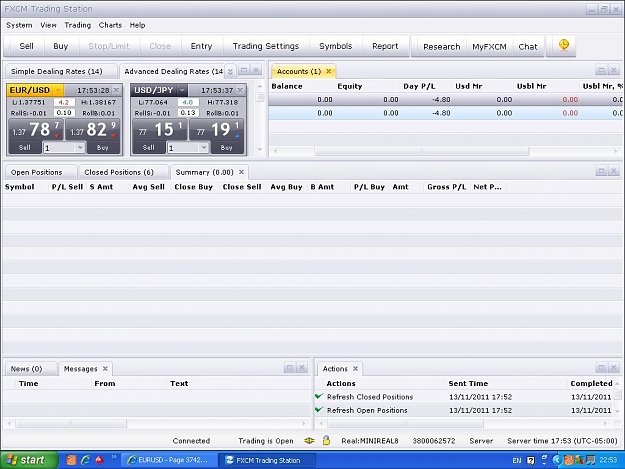Image resolution: width=625 pixels, height=469 pixels.
Task: Close the Messages tab
Action: 105,369
